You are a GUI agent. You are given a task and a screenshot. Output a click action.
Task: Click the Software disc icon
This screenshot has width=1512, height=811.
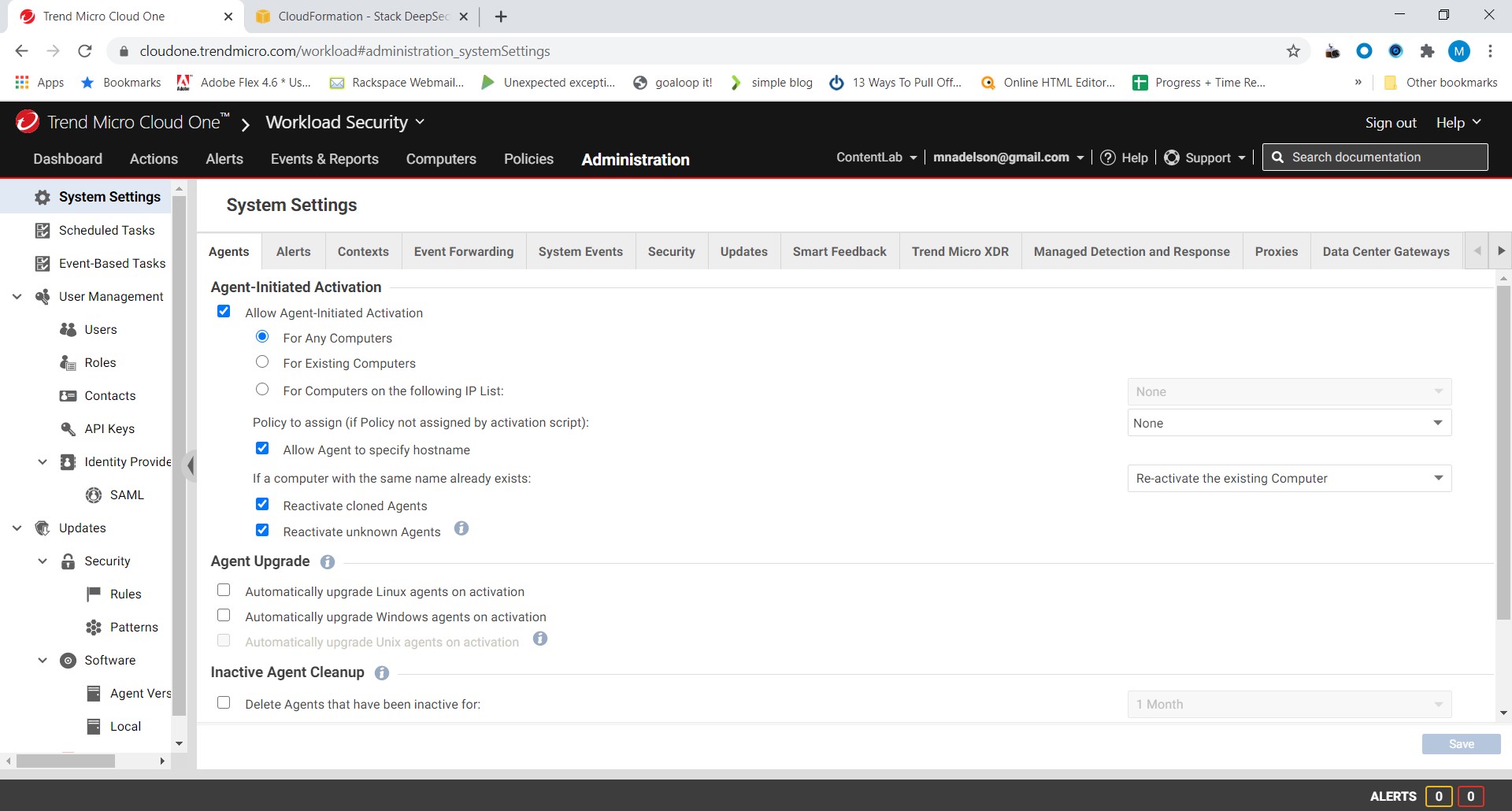69,660
